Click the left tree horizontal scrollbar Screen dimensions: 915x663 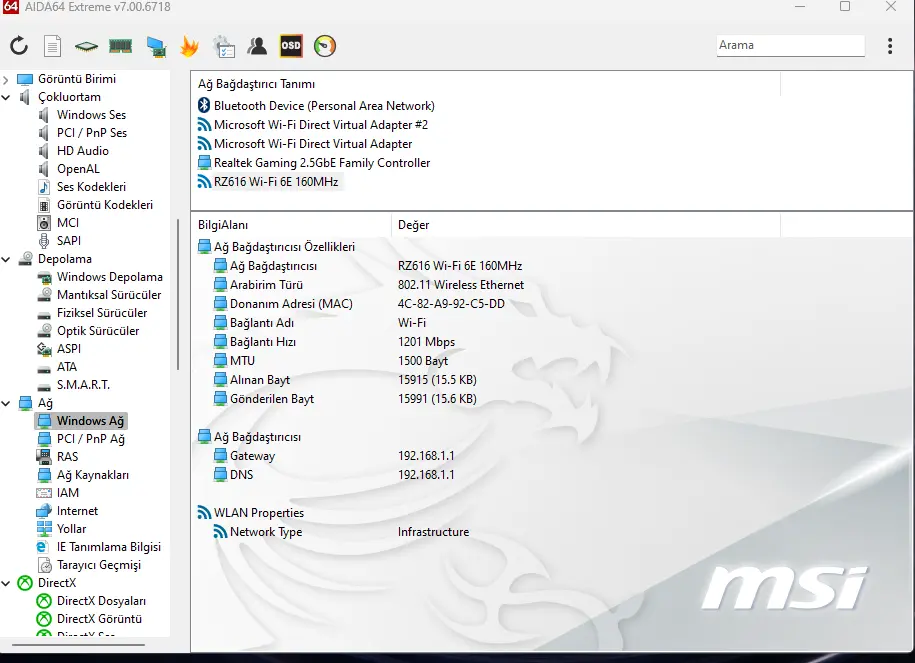(78, 645)
